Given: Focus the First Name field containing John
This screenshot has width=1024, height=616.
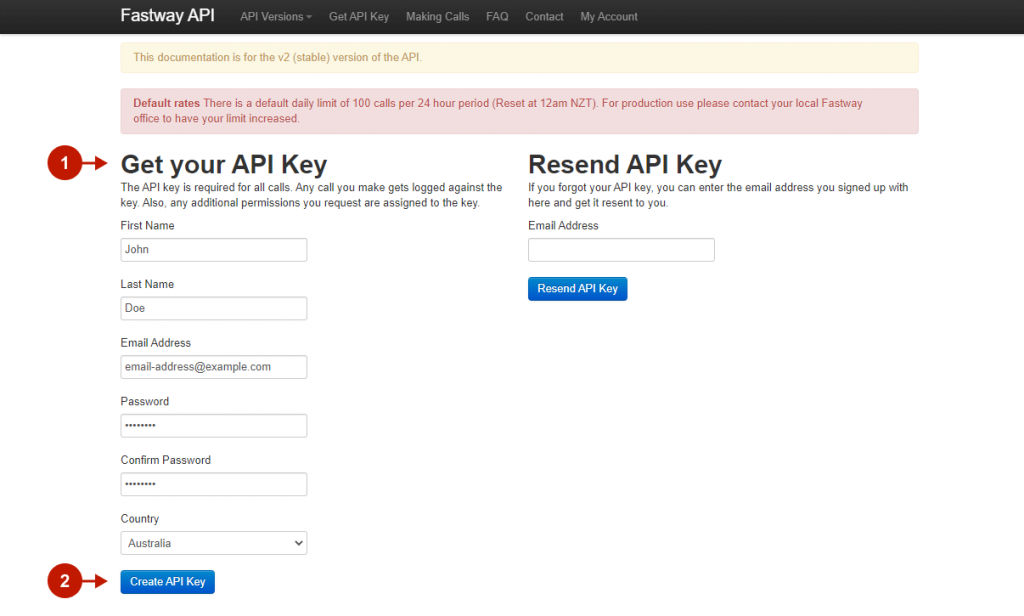Looking at the screenshot, I should point(213,250).
